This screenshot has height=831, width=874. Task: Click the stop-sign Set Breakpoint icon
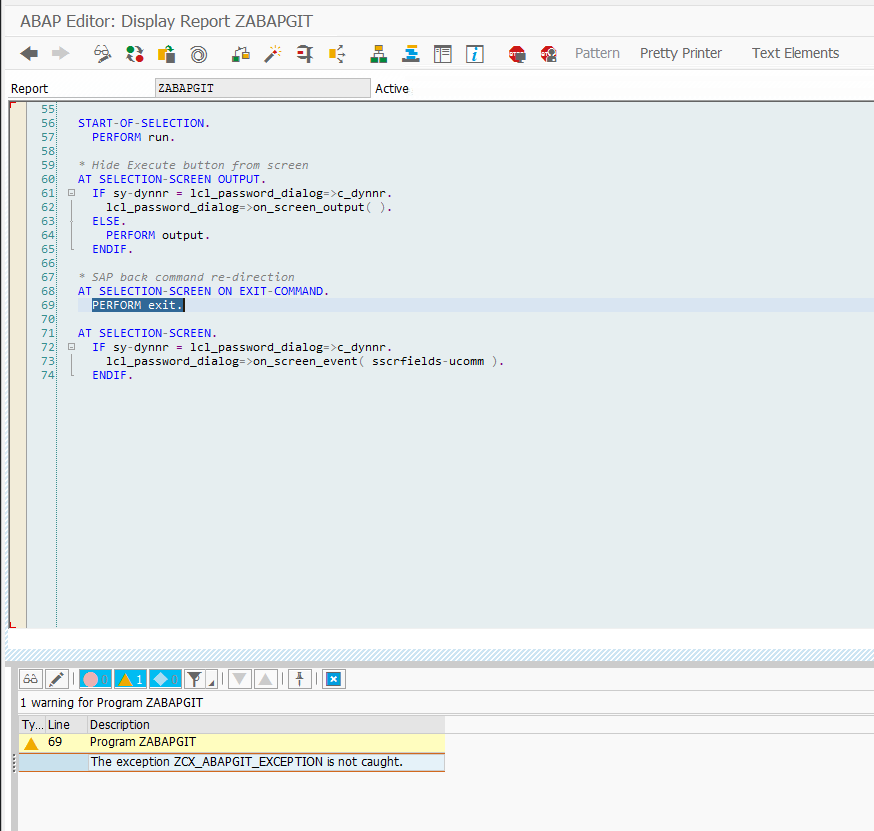coord(517,54)
